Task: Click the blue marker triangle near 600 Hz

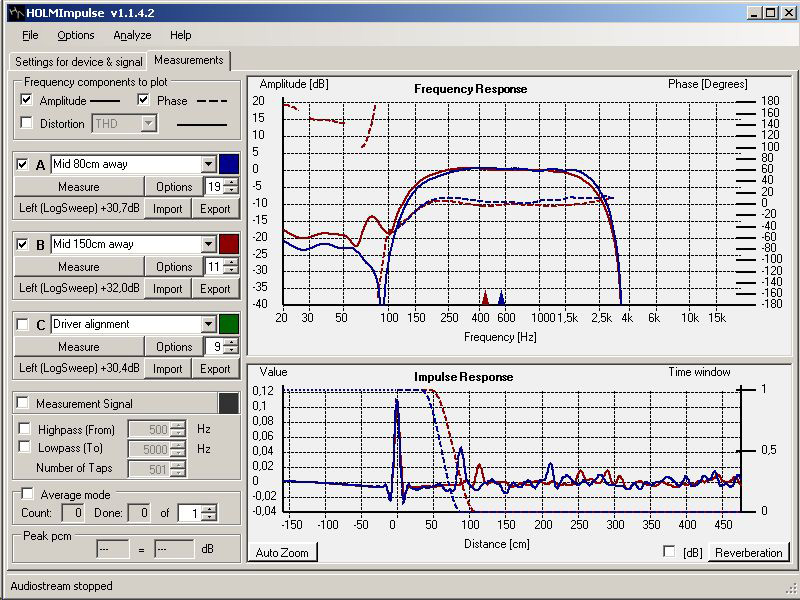Action: [x=502, y=297]
